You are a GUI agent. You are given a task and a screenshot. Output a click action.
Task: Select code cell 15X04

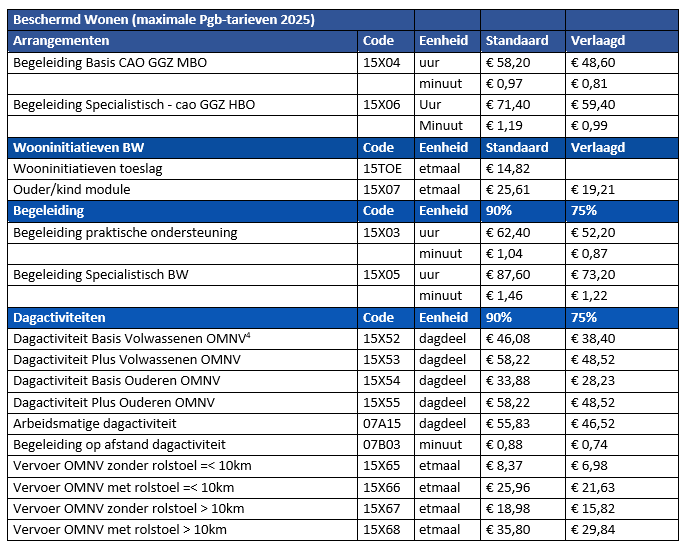pyautogui.click(x=381, y=62)
